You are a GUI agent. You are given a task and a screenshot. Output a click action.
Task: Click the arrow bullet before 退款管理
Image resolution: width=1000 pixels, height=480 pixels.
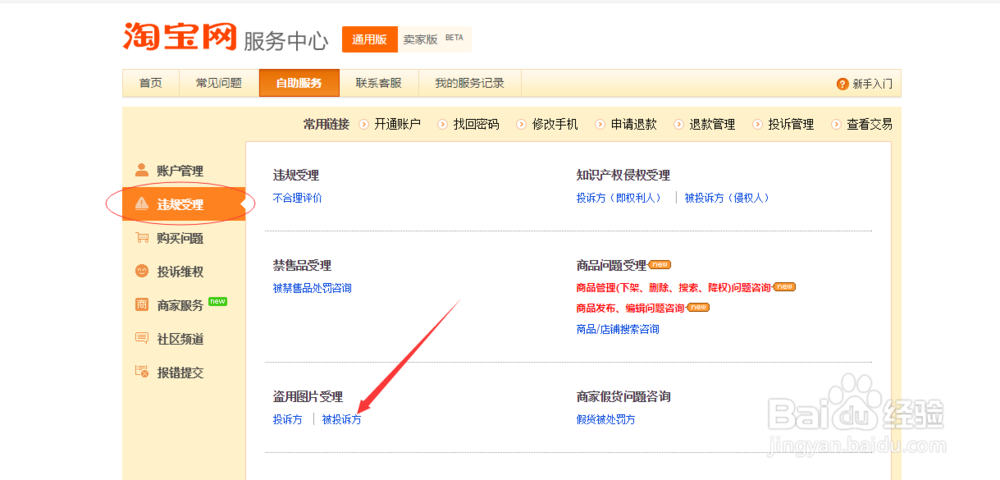(679, 124)
